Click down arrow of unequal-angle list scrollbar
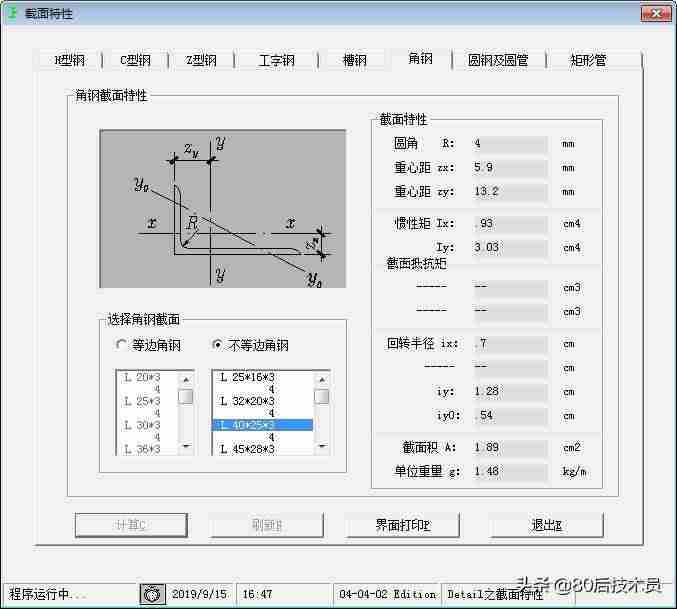The width and height of the screenshot is (677, 609). (x=322, y=446)
